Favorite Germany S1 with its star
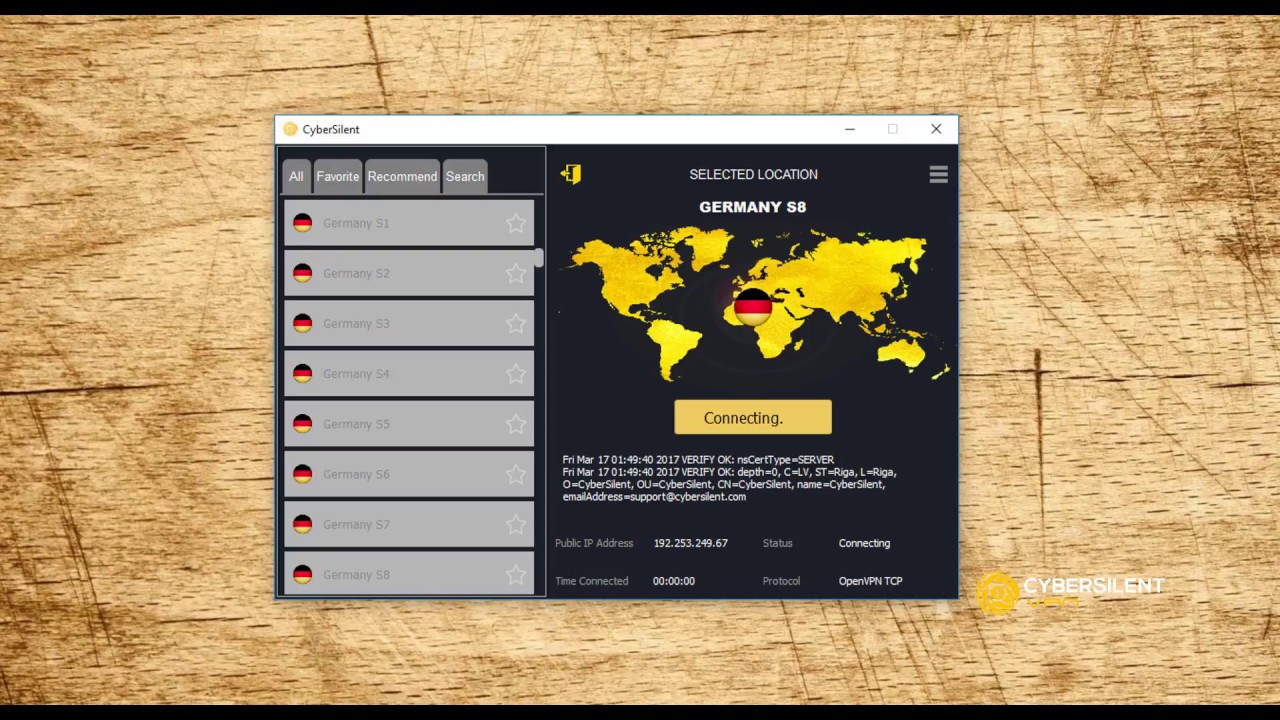 click(x=516, y=223)
